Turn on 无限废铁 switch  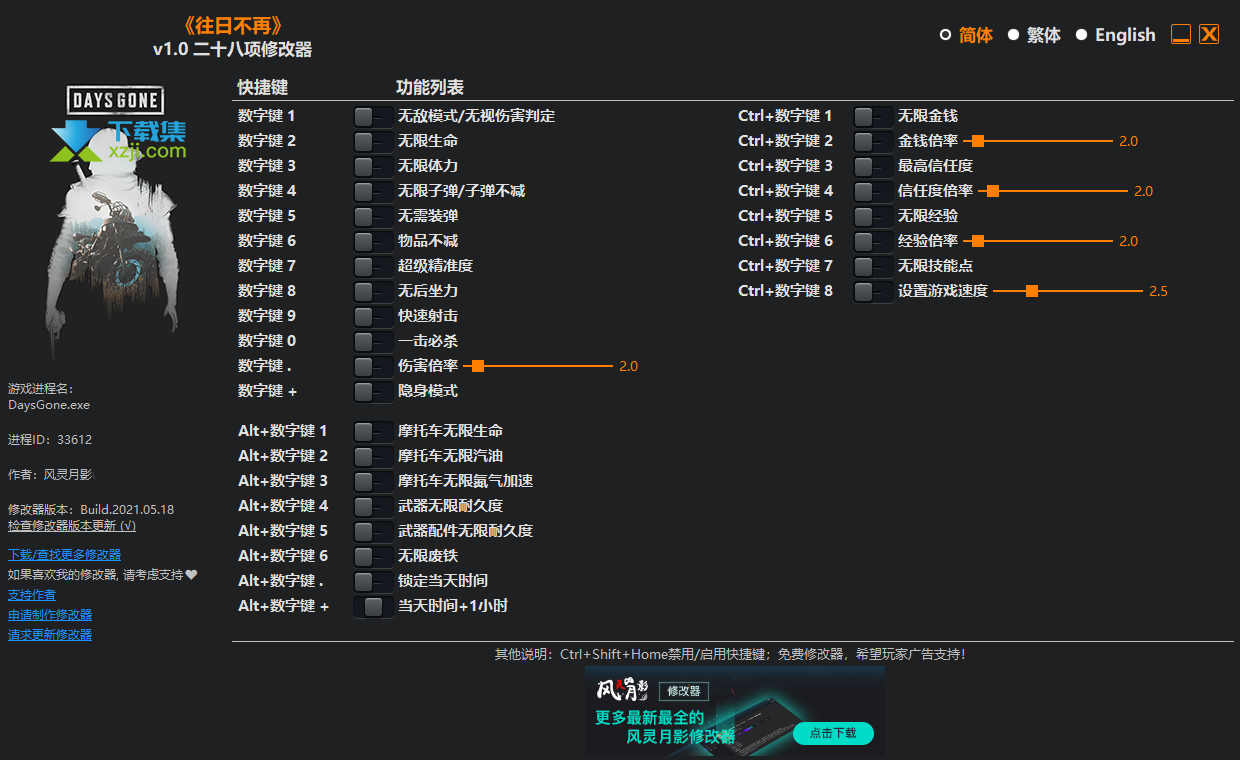[x=374, y=556]
